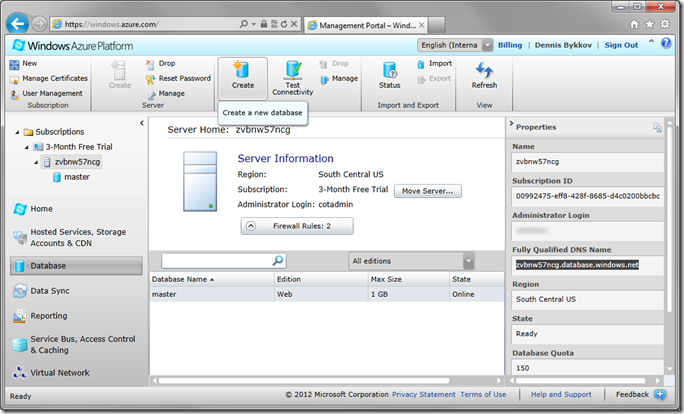Click Drop in the Server group

coord(161,64)
